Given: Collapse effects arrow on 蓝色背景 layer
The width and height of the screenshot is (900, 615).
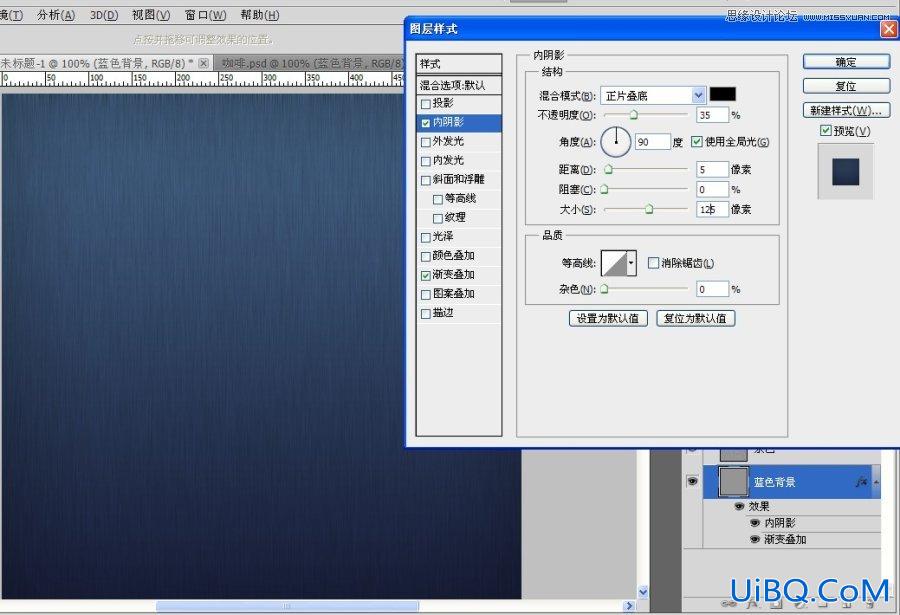Looking at the screenshot, I should 876,482.
